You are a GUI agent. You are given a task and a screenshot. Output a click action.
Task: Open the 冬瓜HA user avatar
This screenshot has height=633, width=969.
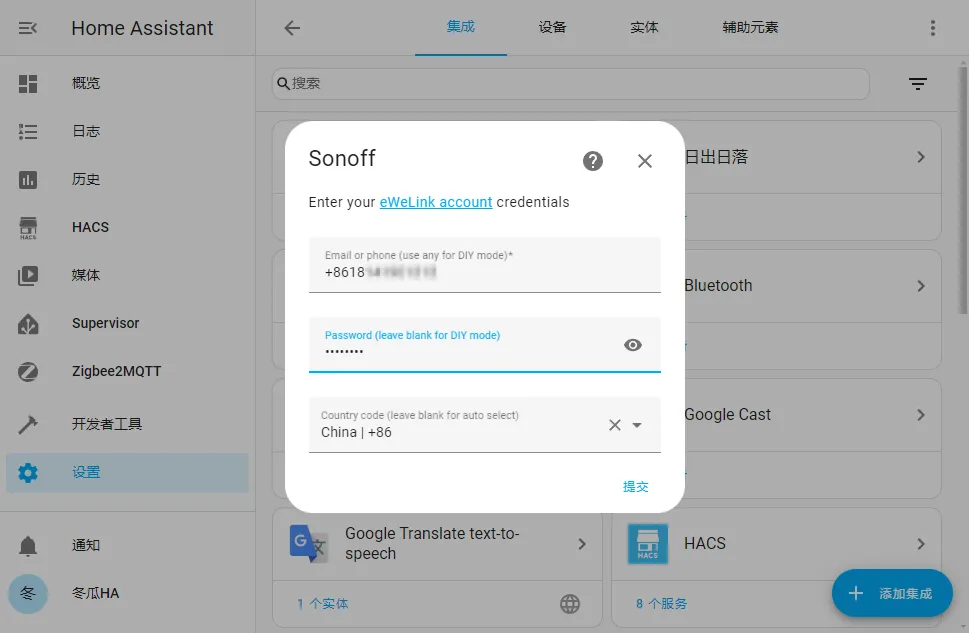28,593
